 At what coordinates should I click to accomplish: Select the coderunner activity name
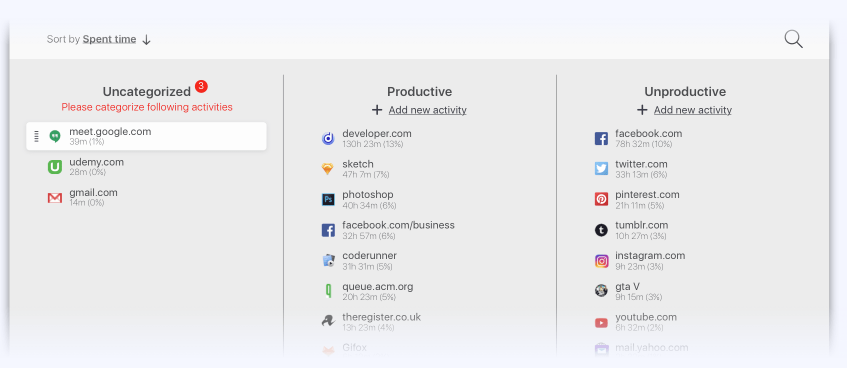tap(369, 256)
